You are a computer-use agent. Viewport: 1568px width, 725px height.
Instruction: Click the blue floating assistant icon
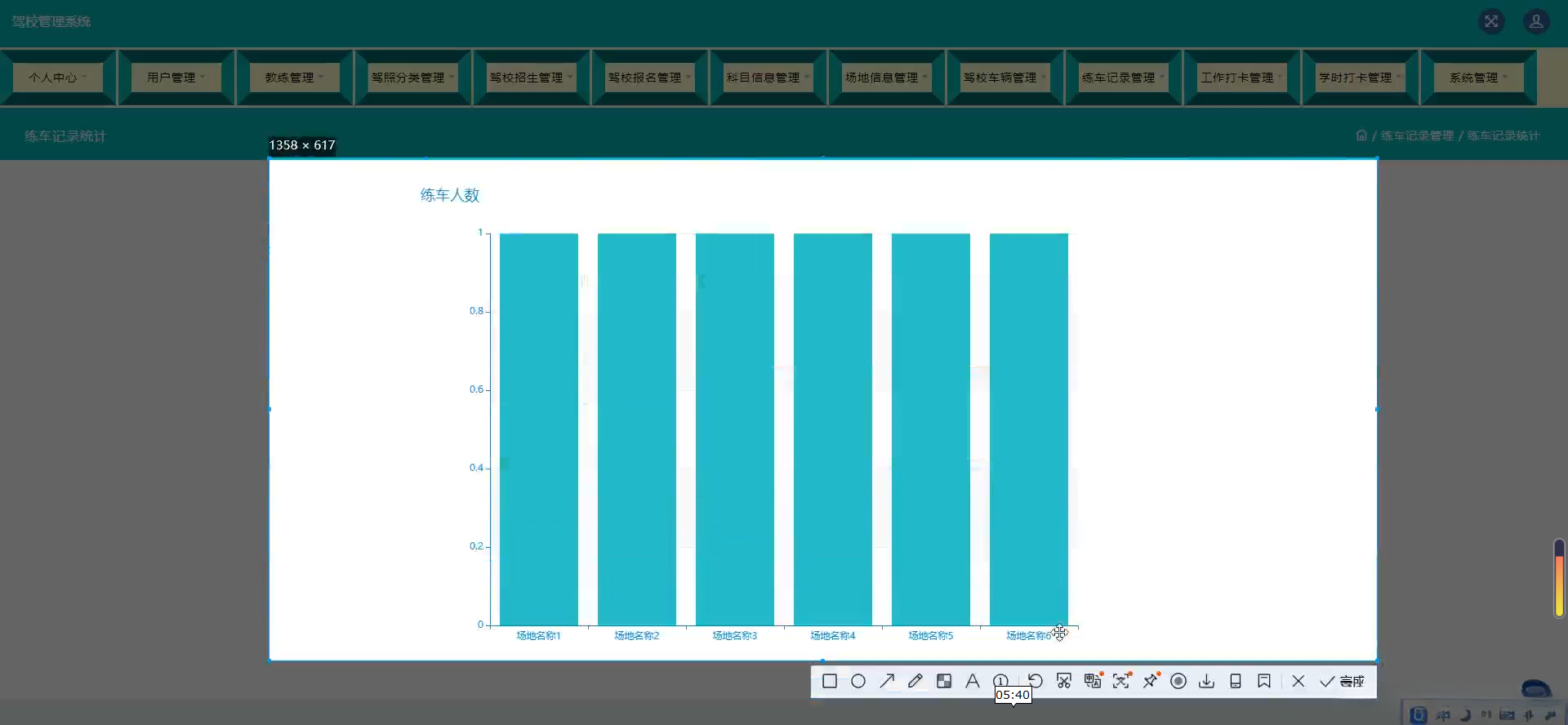coord(1536,688)
